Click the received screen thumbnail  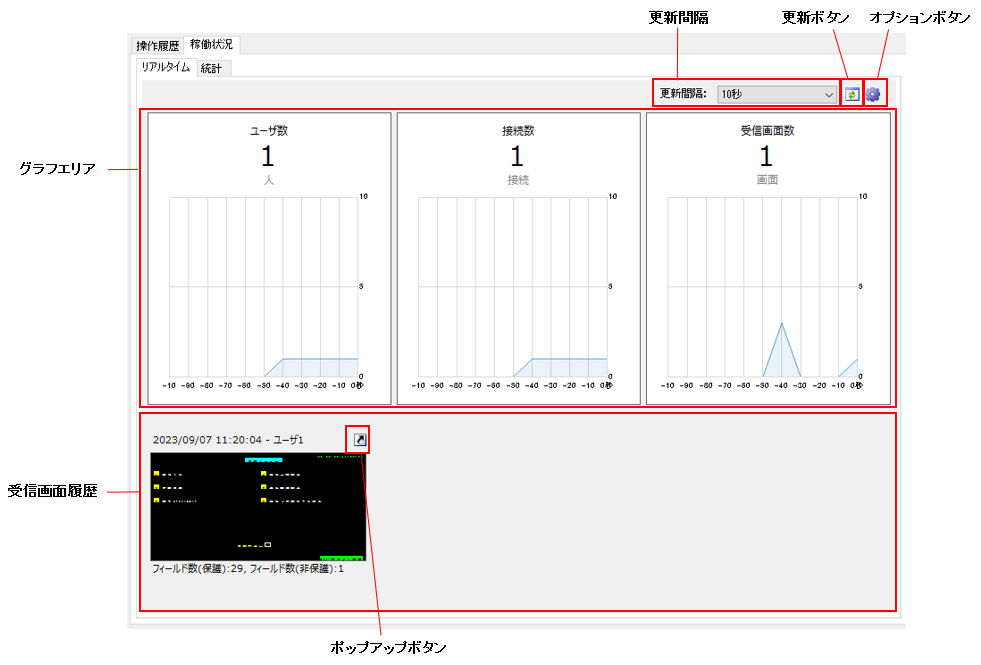pyautogui.click(x=258, y=507)
